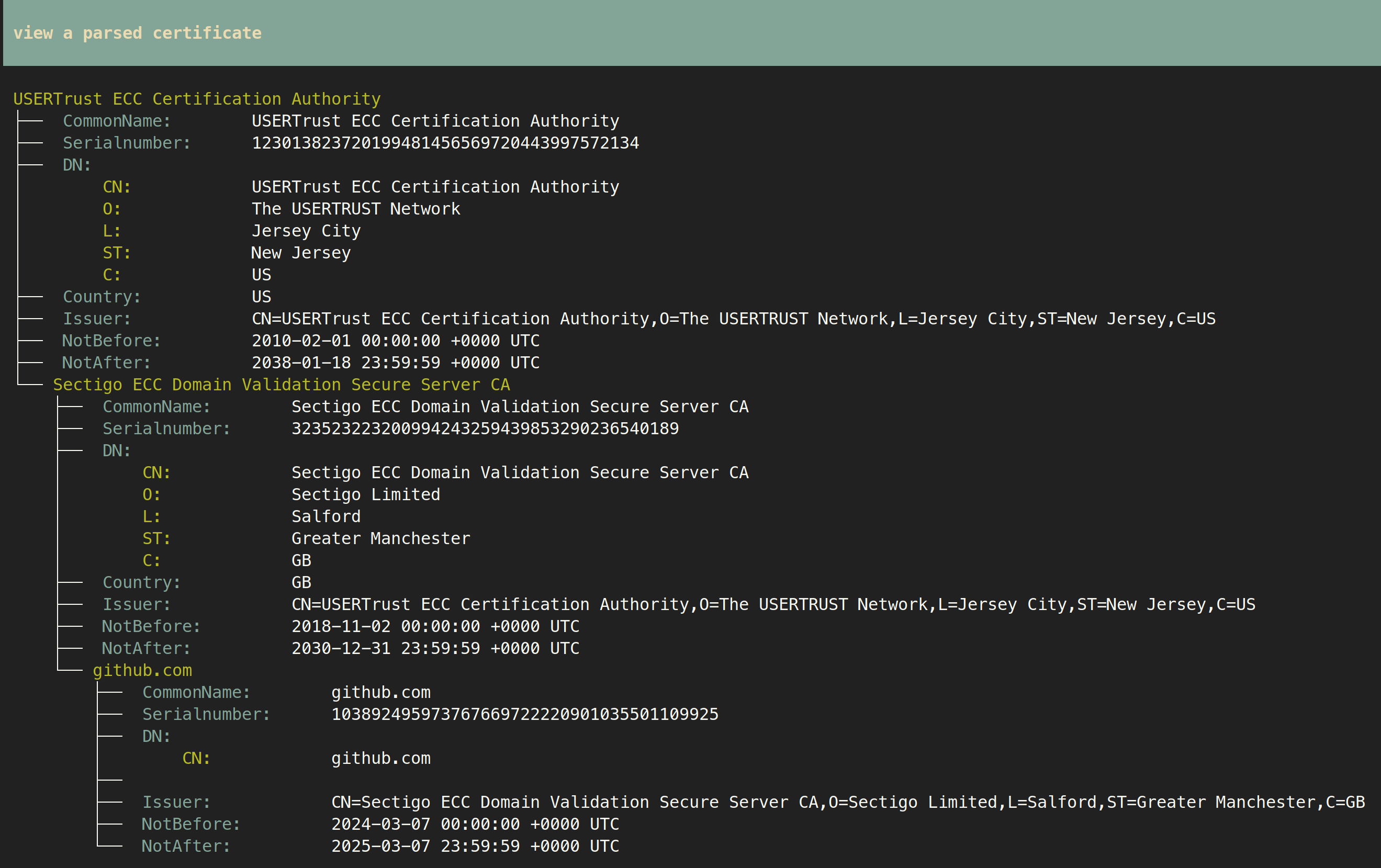
Task: Click the github.com certificate's DN: label
Action: [156, 736]
